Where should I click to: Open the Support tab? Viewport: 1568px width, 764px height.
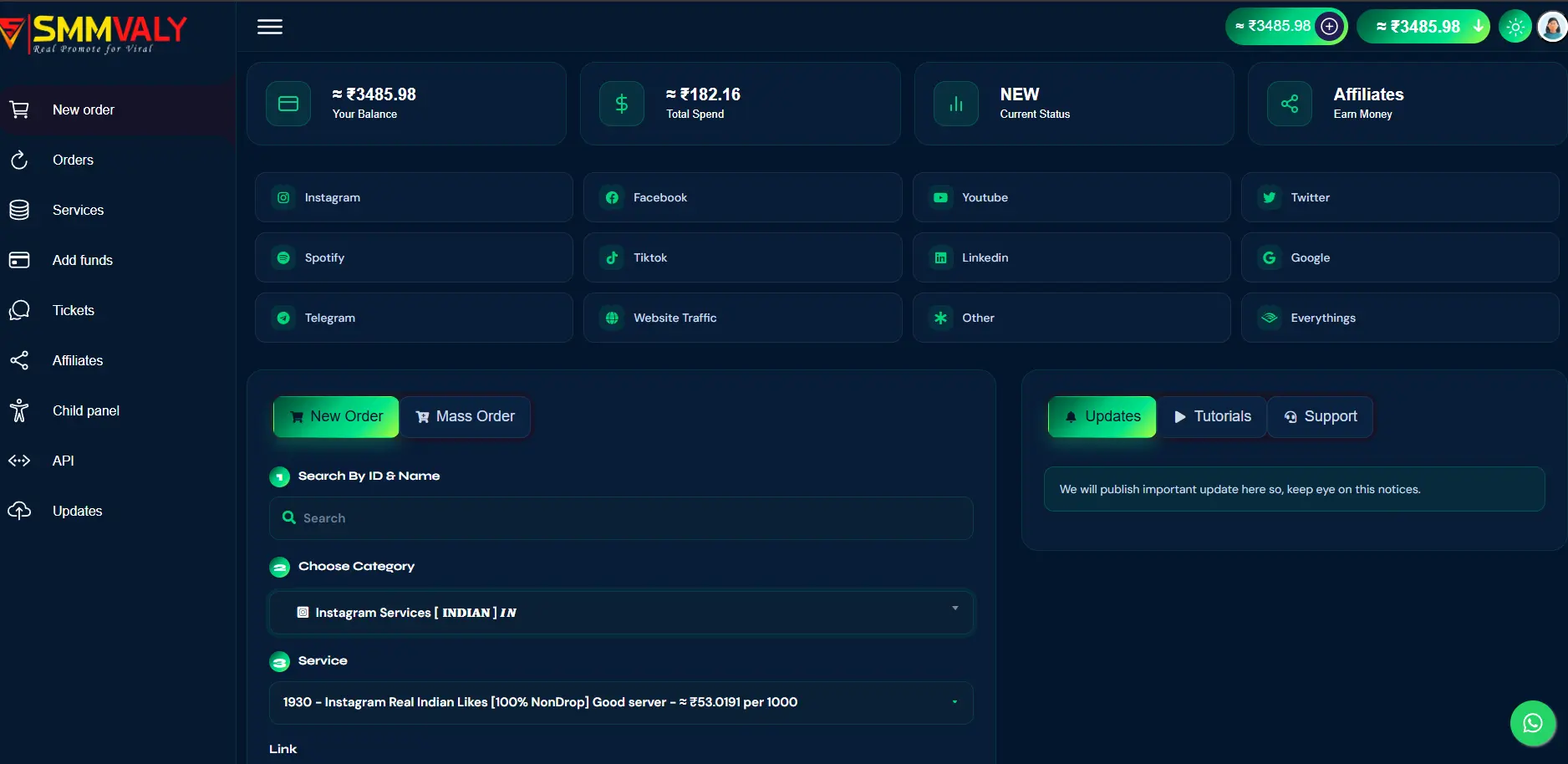tap(1320, 416)
